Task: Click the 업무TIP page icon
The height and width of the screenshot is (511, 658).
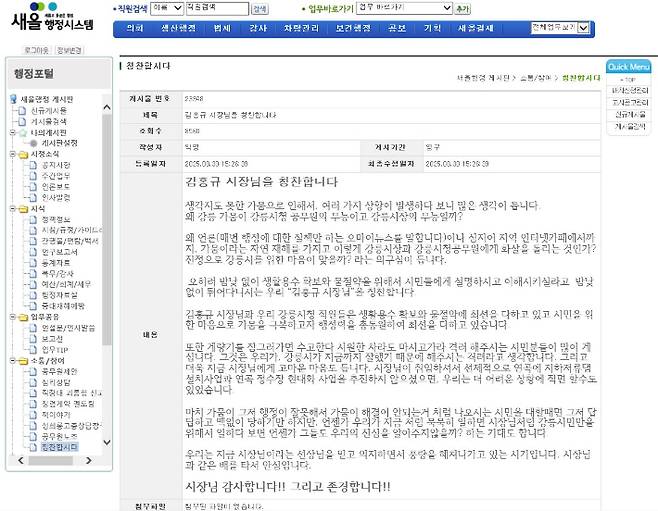Action: (33, 349)
